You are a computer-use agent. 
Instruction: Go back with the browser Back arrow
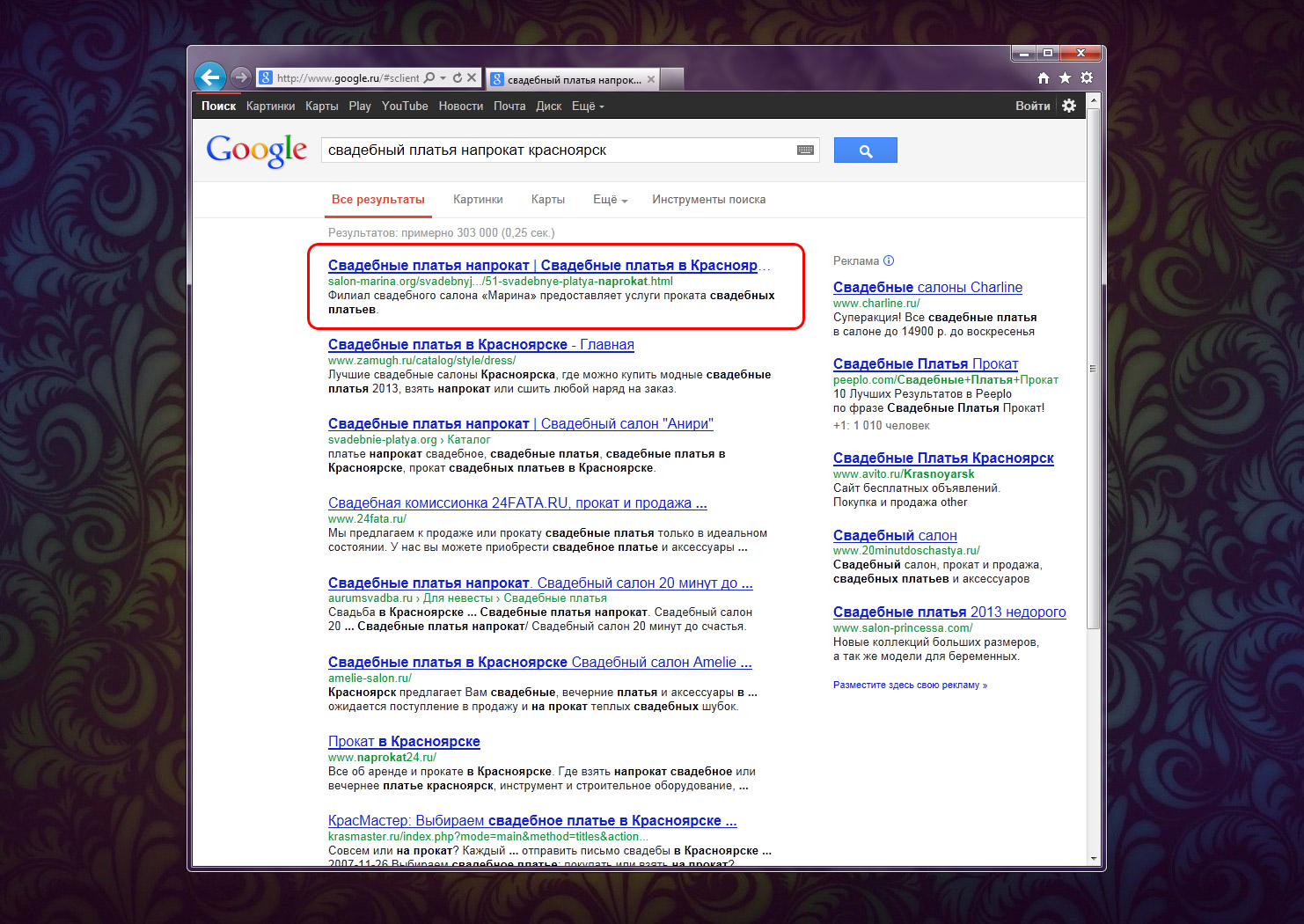(210, 77)
